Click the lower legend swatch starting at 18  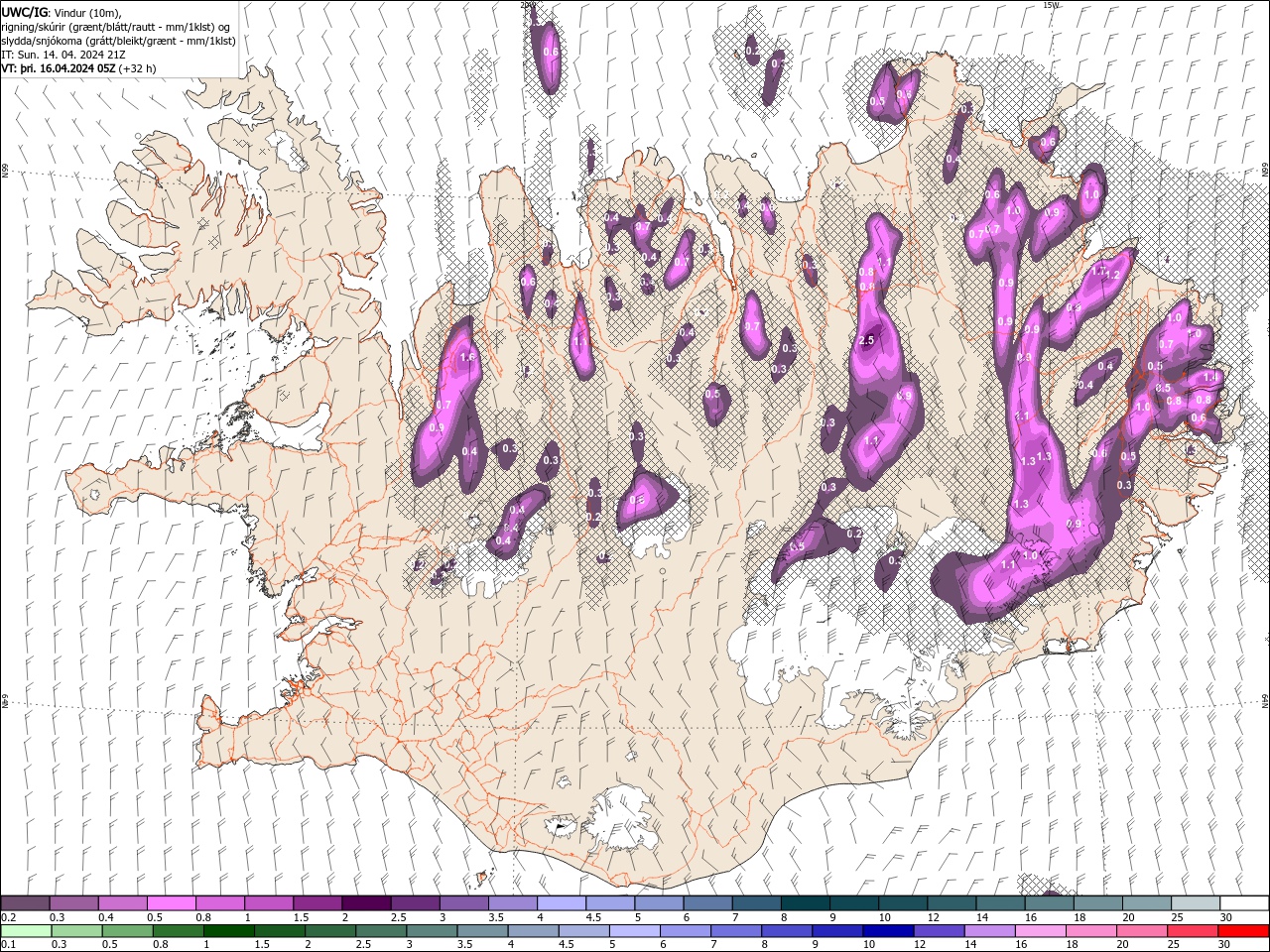coord(1089,931)
